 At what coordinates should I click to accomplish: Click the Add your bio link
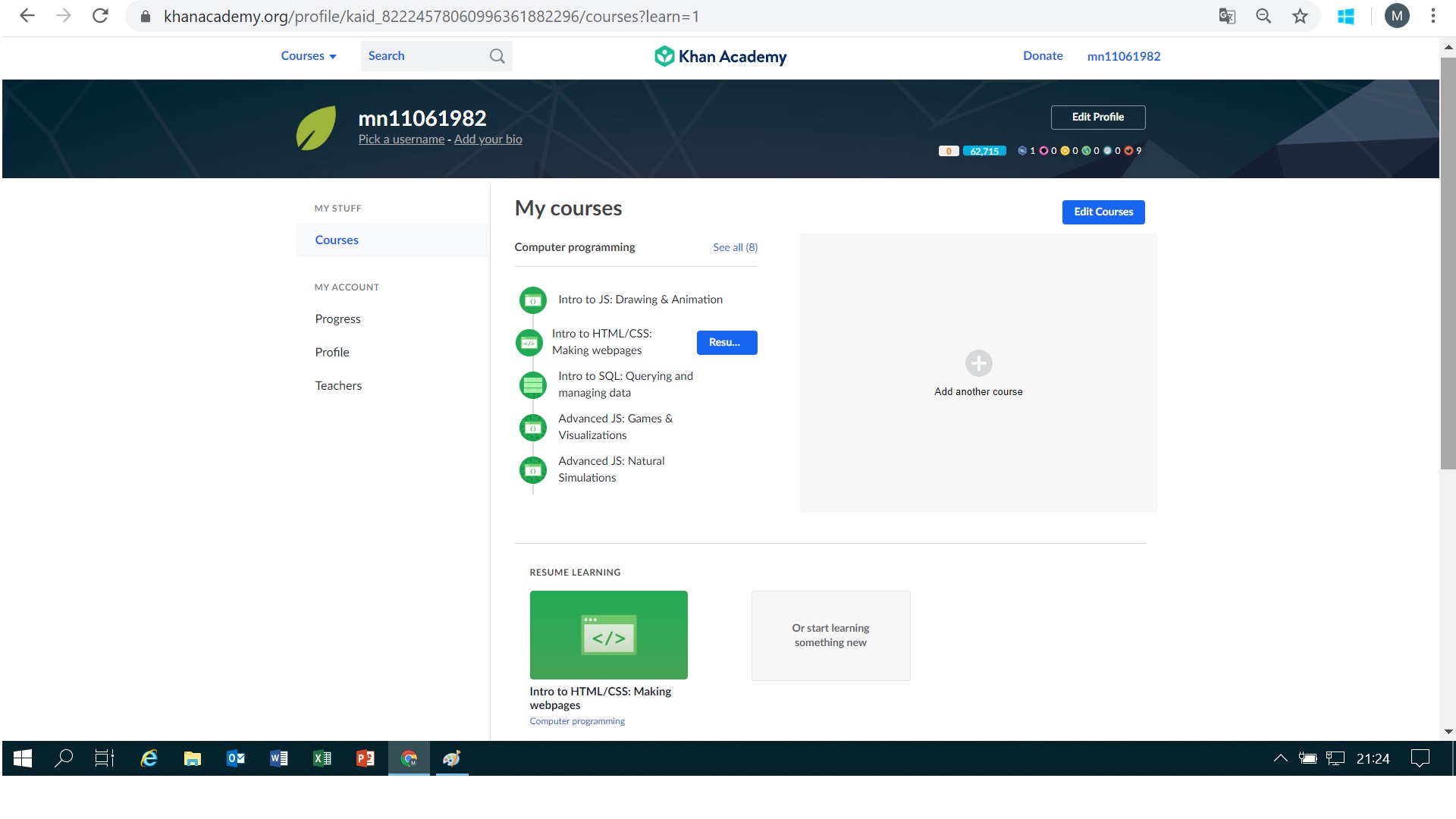(488, 140)
